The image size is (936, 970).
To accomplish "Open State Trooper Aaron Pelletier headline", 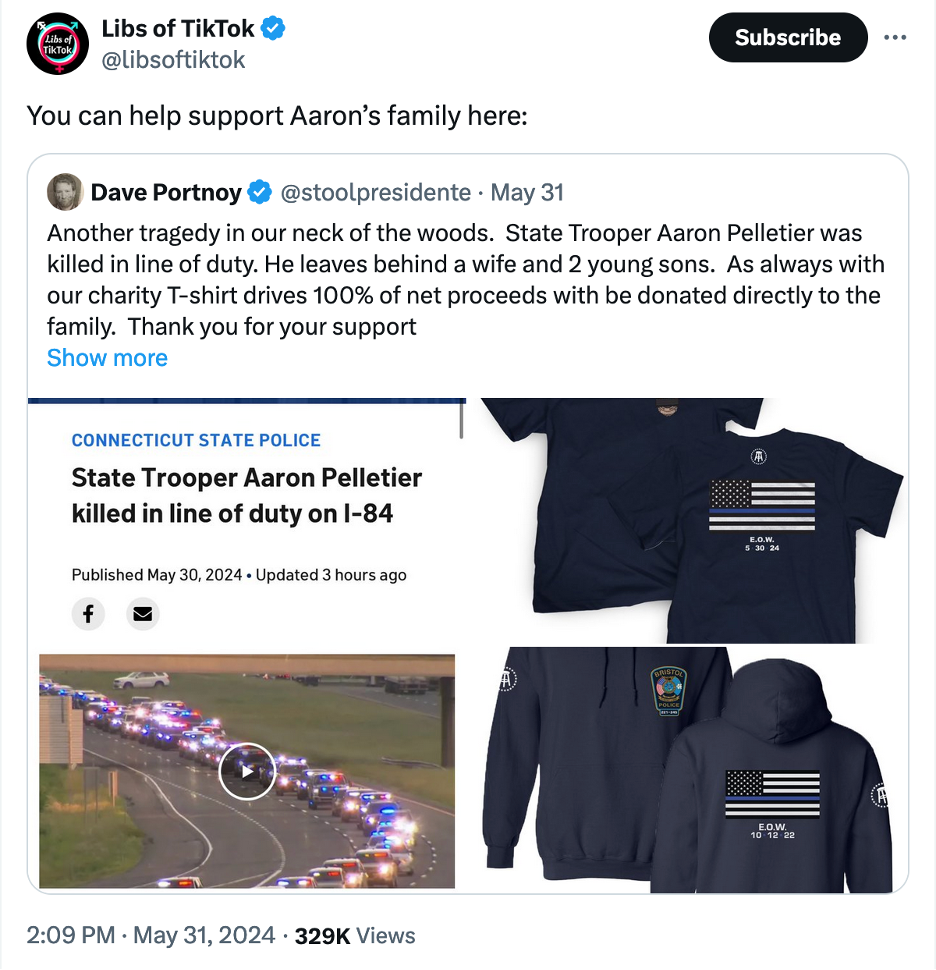I will point(247,495).
